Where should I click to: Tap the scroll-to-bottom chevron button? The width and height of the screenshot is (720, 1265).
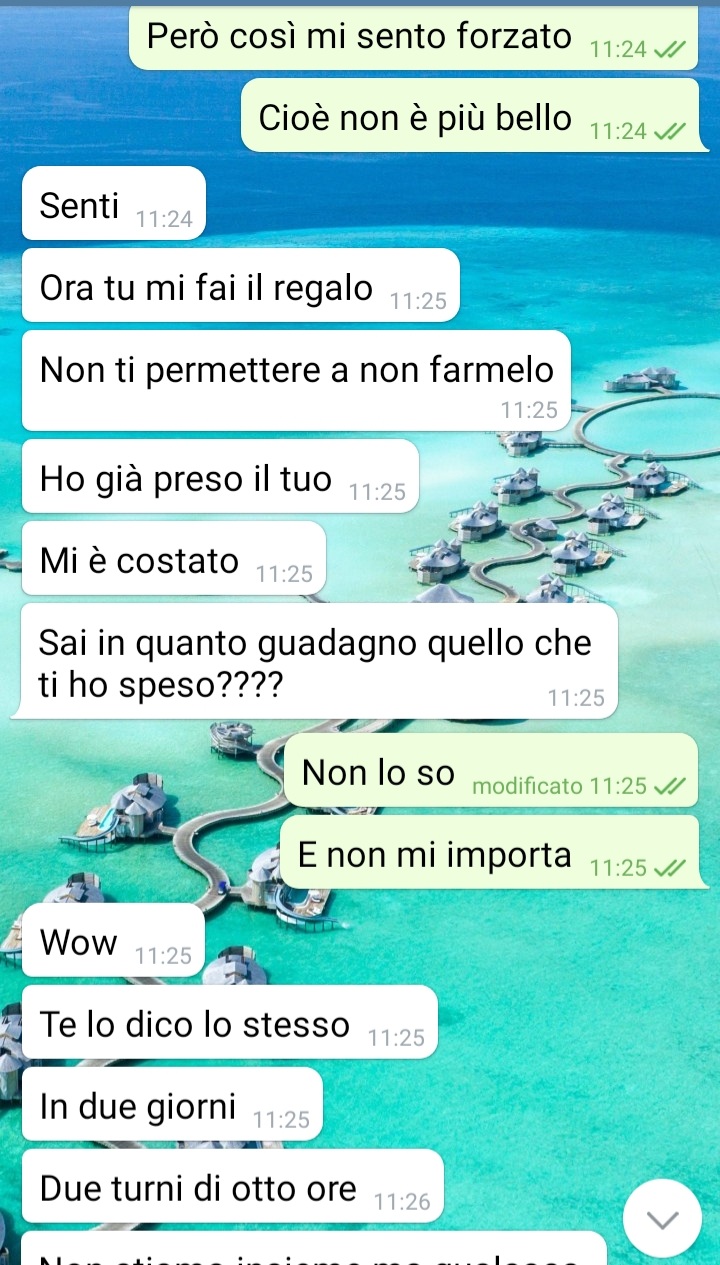click(662, 1218)
